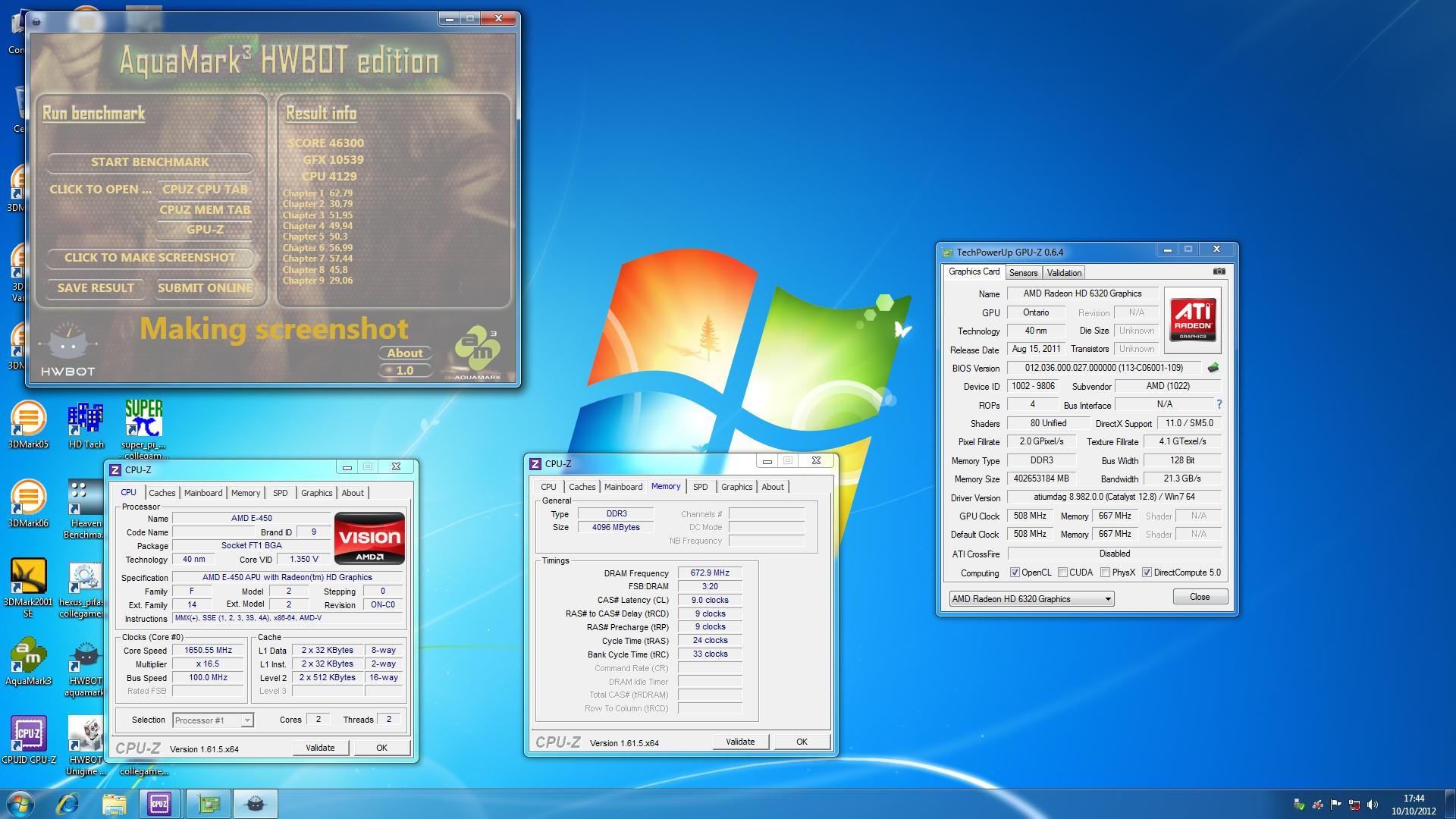Toggle the OpenCL checkbox in GPU-Z
This screenshot has width=1456, height=819.
(1015, 573)
